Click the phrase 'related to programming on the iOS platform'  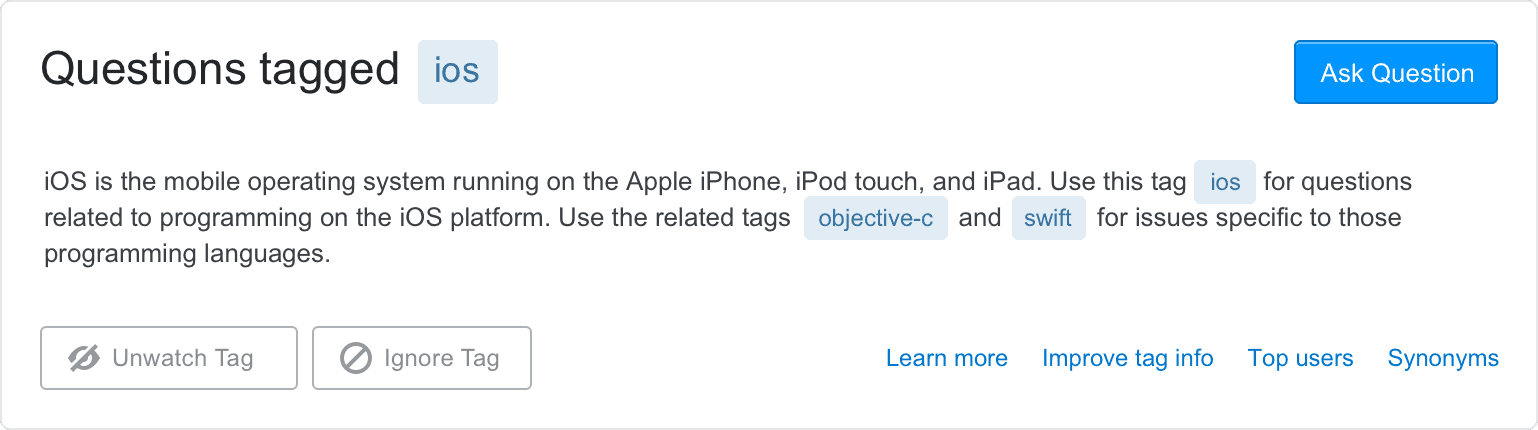click(x=297, y=218)
